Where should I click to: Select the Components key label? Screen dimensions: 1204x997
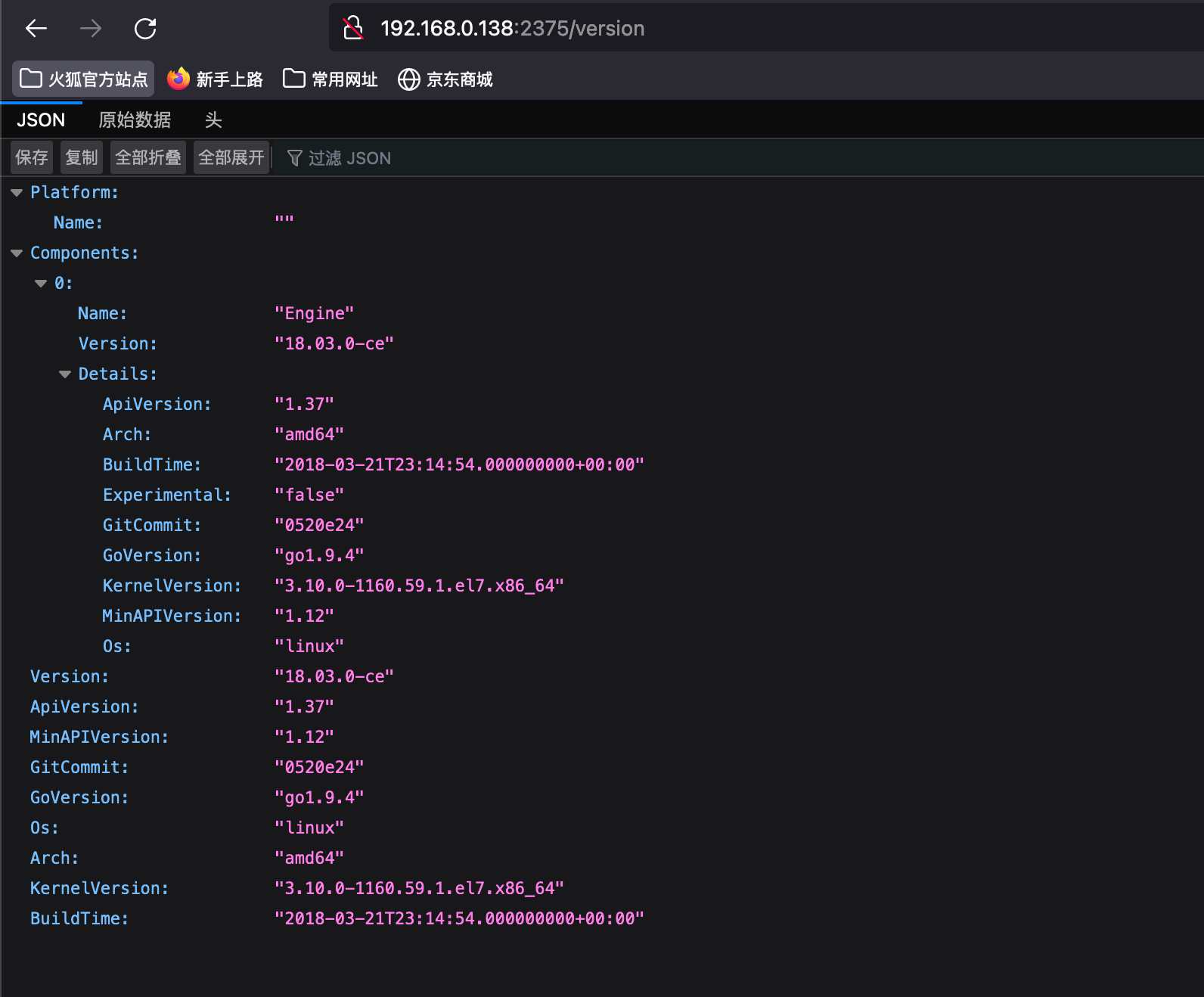point(85,253)
